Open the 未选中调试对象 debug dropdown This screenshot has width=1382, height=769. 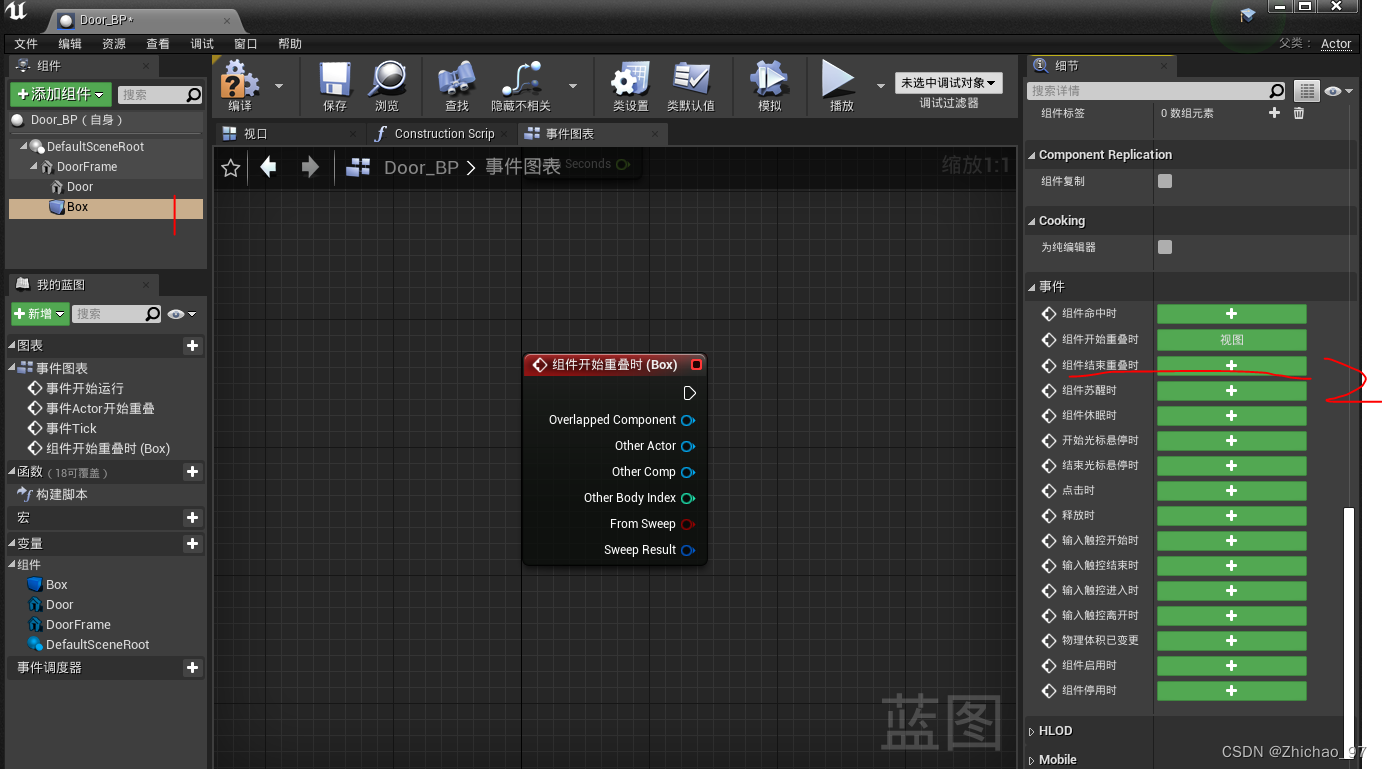point(948,83)
